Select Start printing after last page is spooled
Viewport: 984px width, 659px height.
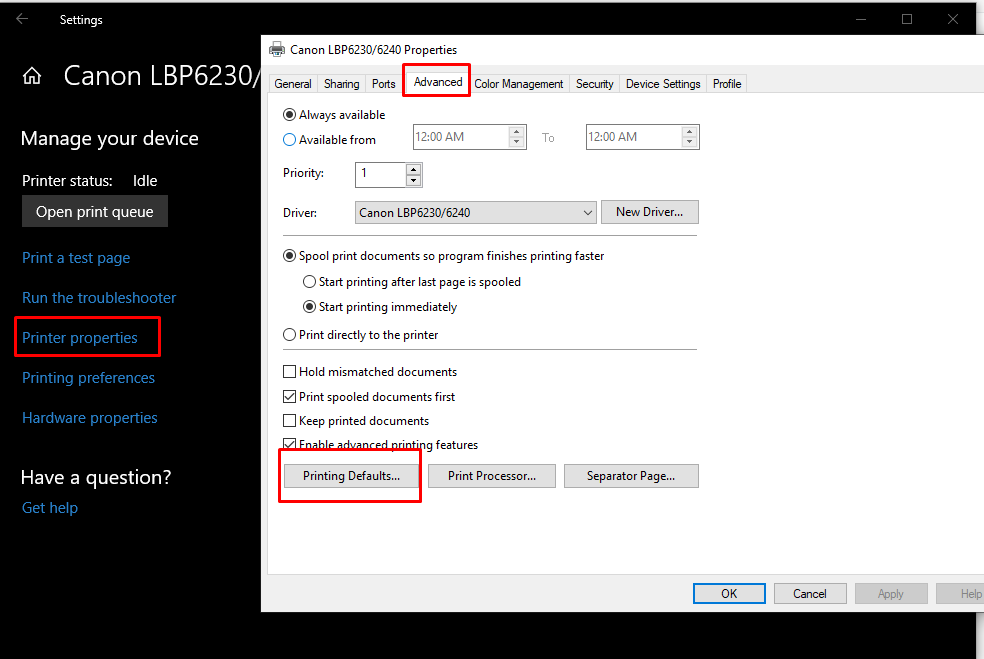pyautogui.click(x=309, y=282)
